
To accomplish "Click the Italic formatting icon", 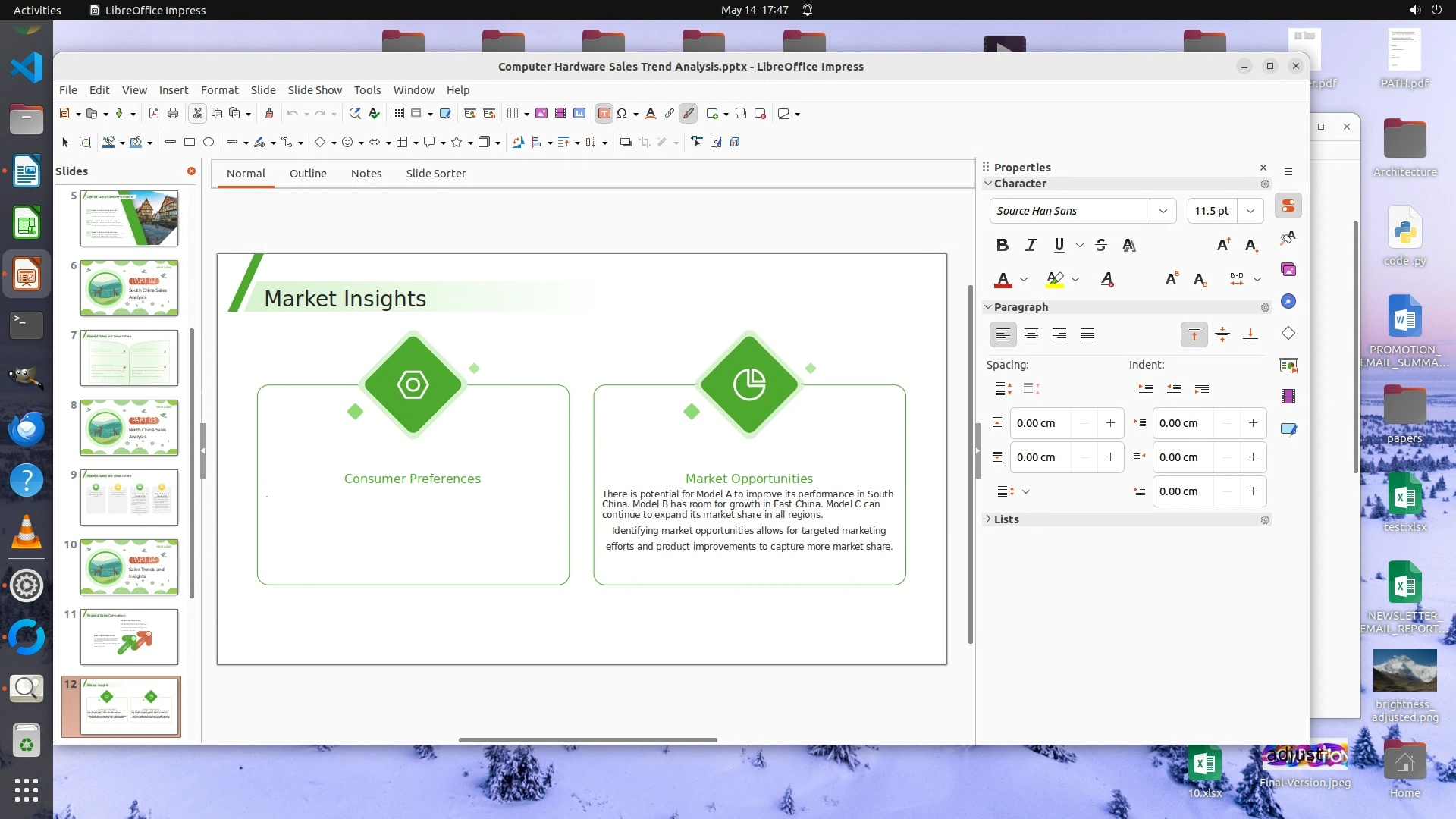I will [1031, 245].
